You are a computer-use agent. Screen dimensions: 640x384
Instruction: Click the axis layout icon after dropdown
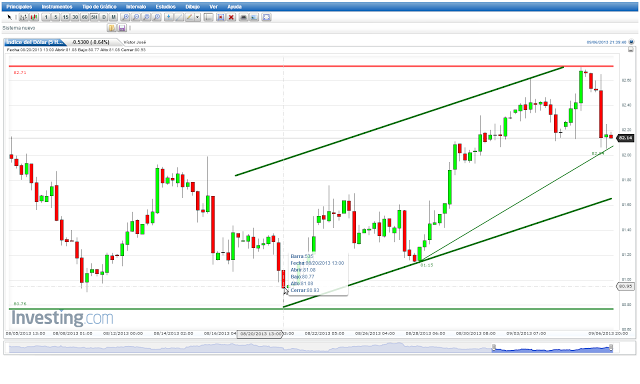coord(209,17)
